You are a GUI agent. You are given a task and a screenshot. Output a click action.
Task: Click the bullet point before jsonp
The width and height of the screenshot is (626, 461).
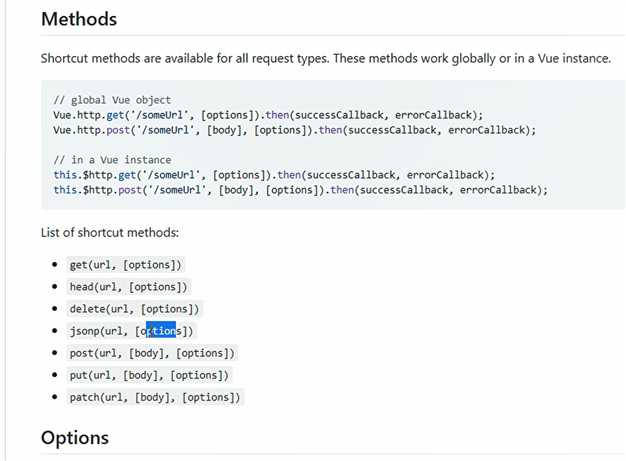tap(55, 331)
